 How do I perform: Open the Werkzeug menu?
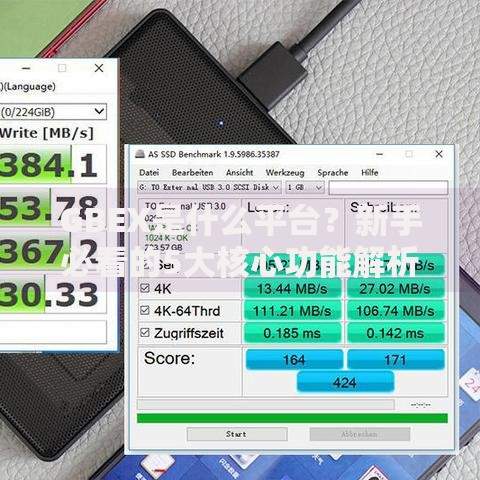coord(285,173)
